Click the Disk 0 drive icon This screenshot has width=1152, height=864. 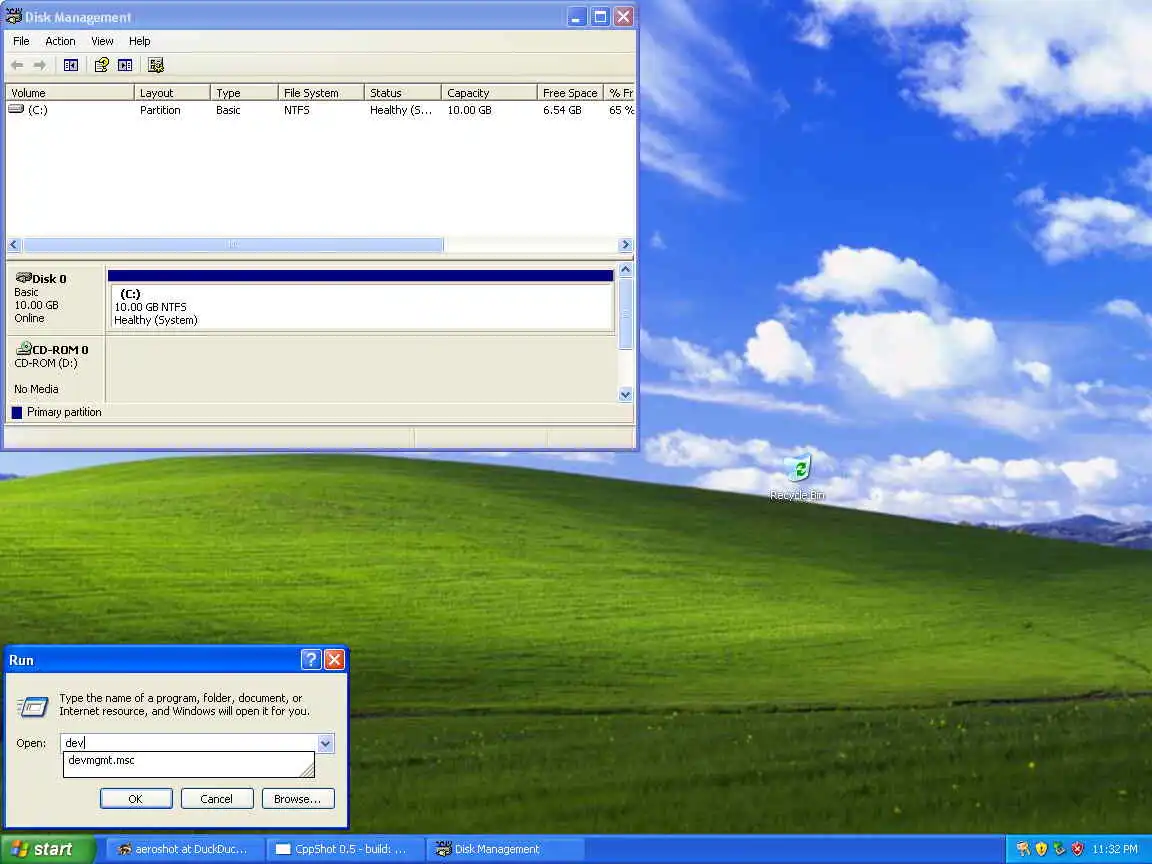pyautogui.click(x=24, y=278)
